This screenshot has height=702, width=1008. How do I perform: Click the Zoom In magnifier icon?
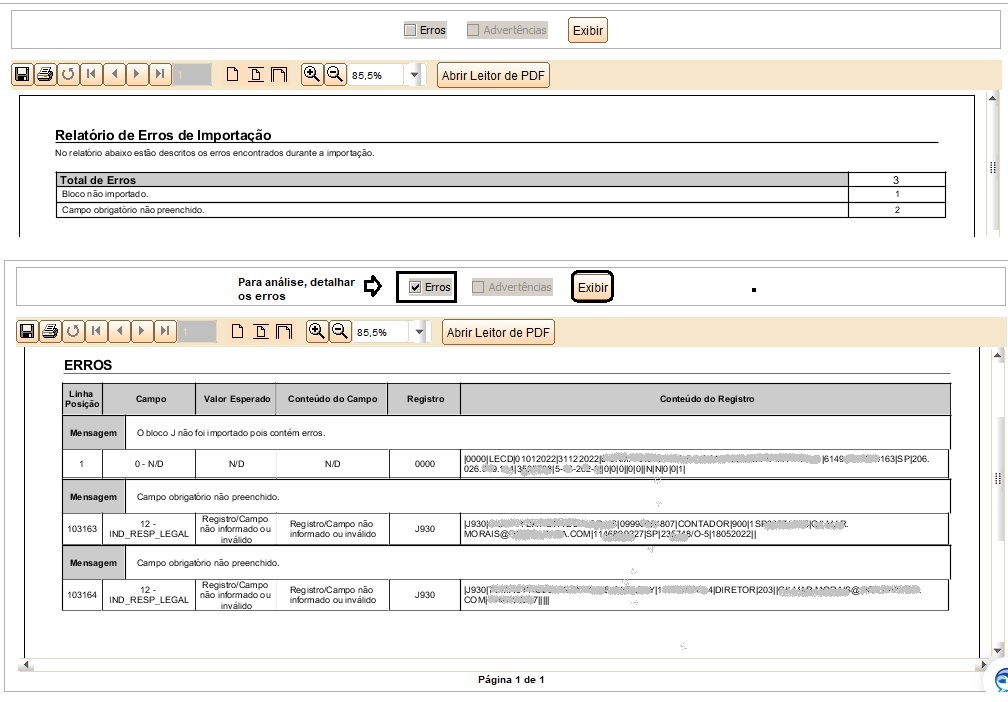point(312,75)
